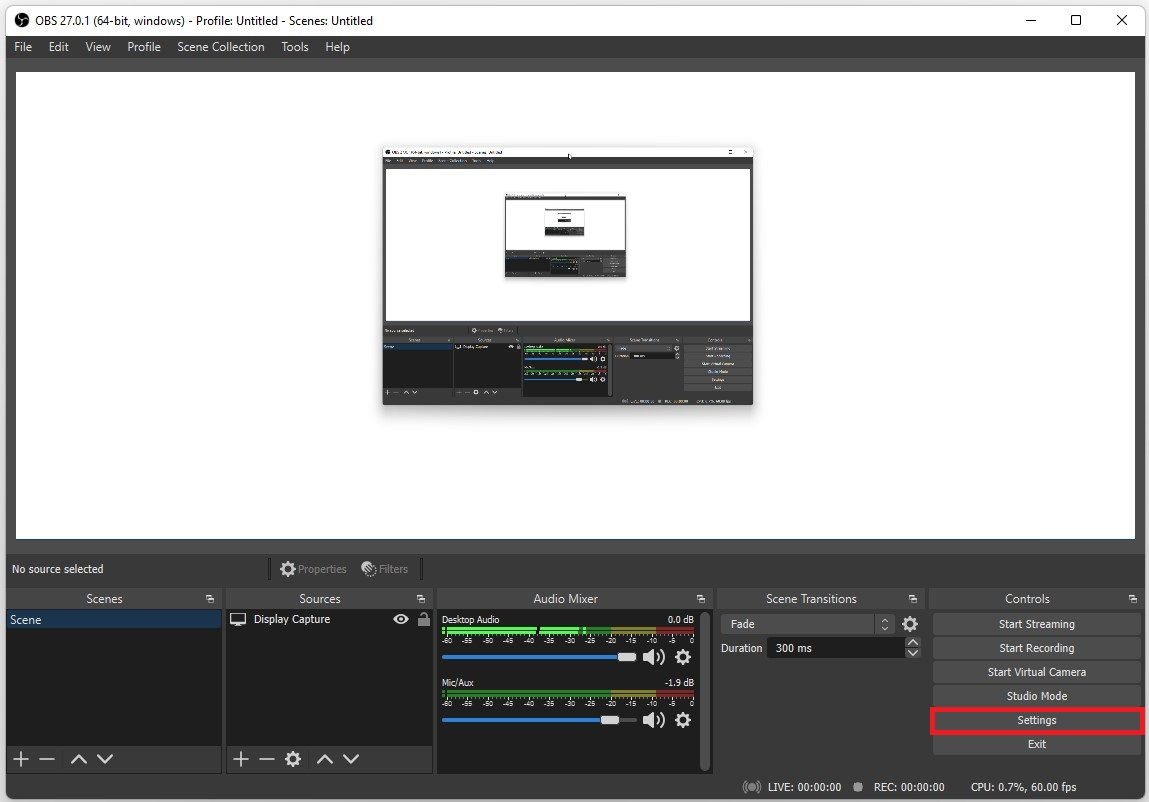Open Scene Transitions properties gear
Screen dimensions: 1149x802
click(910, 624)
